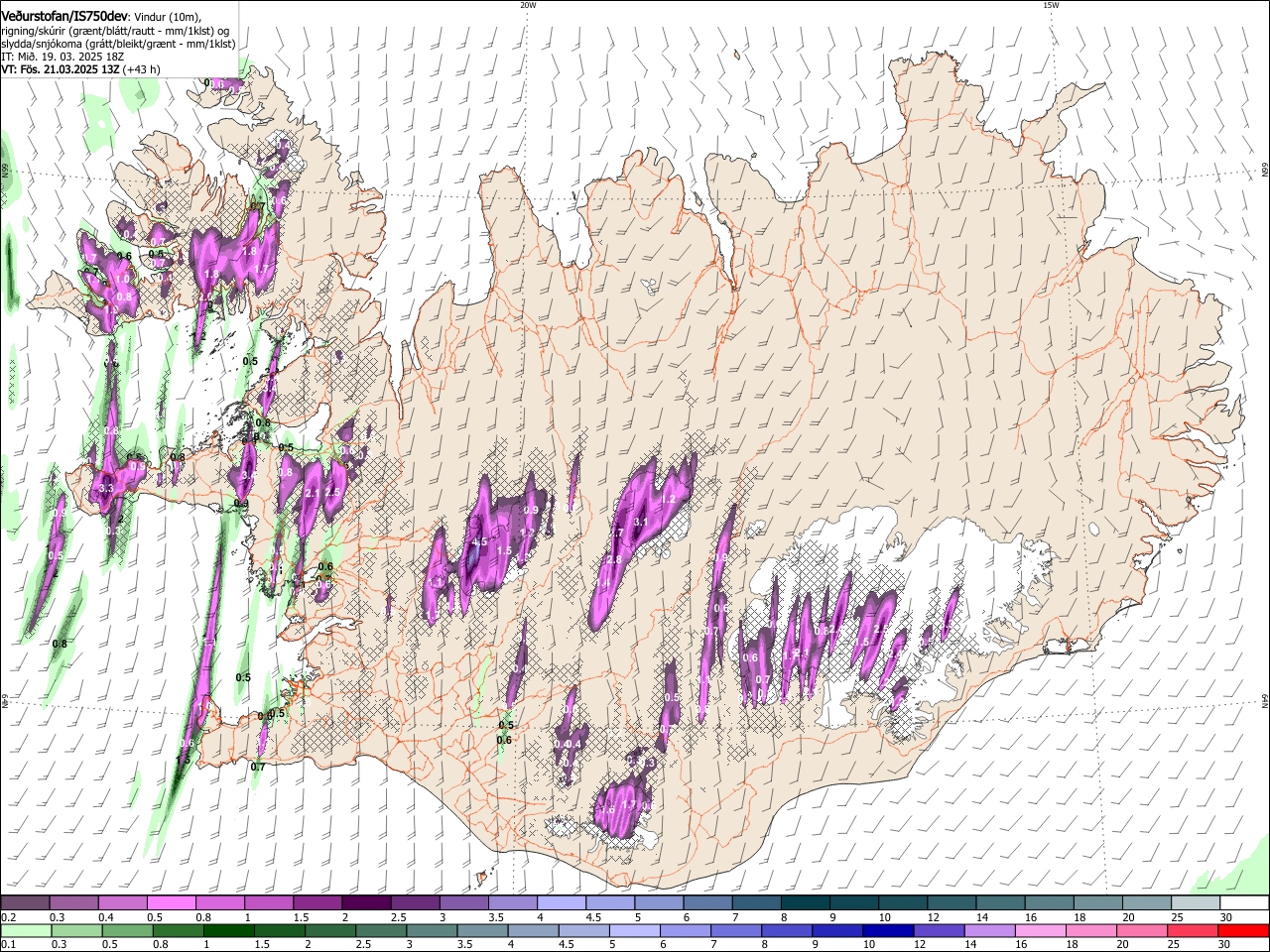The height and width of the screenshot is (952, 1270).
Task: Click the 2.1 precipitation value on the map
Action: [x=312, y=493]
